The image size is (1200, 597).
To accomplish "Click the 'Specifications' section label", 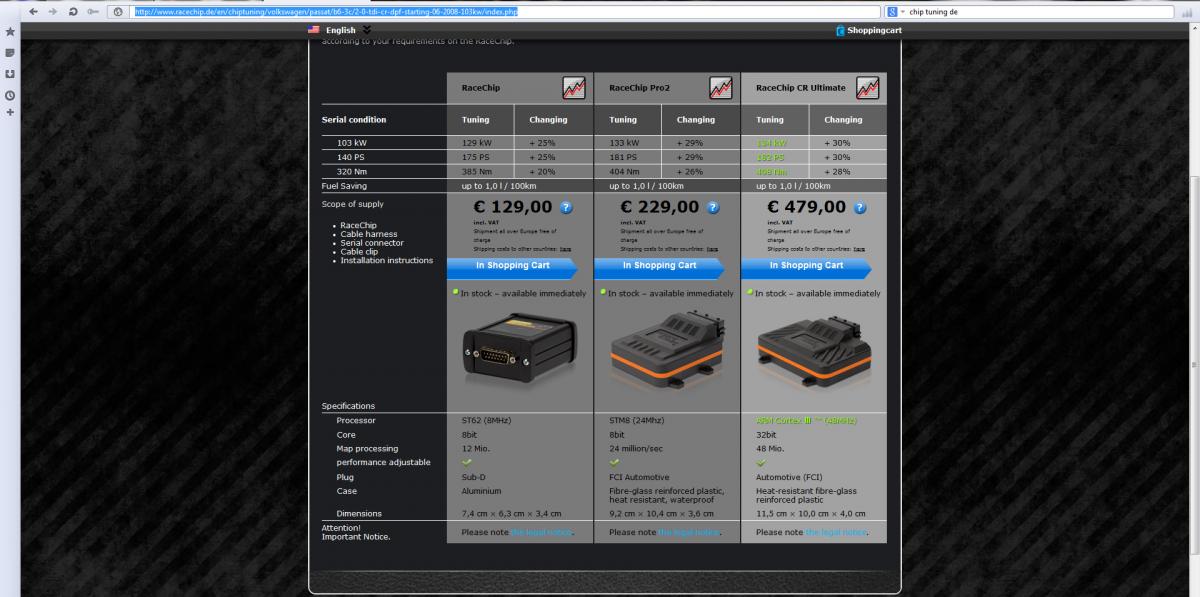I will (348, 406).
